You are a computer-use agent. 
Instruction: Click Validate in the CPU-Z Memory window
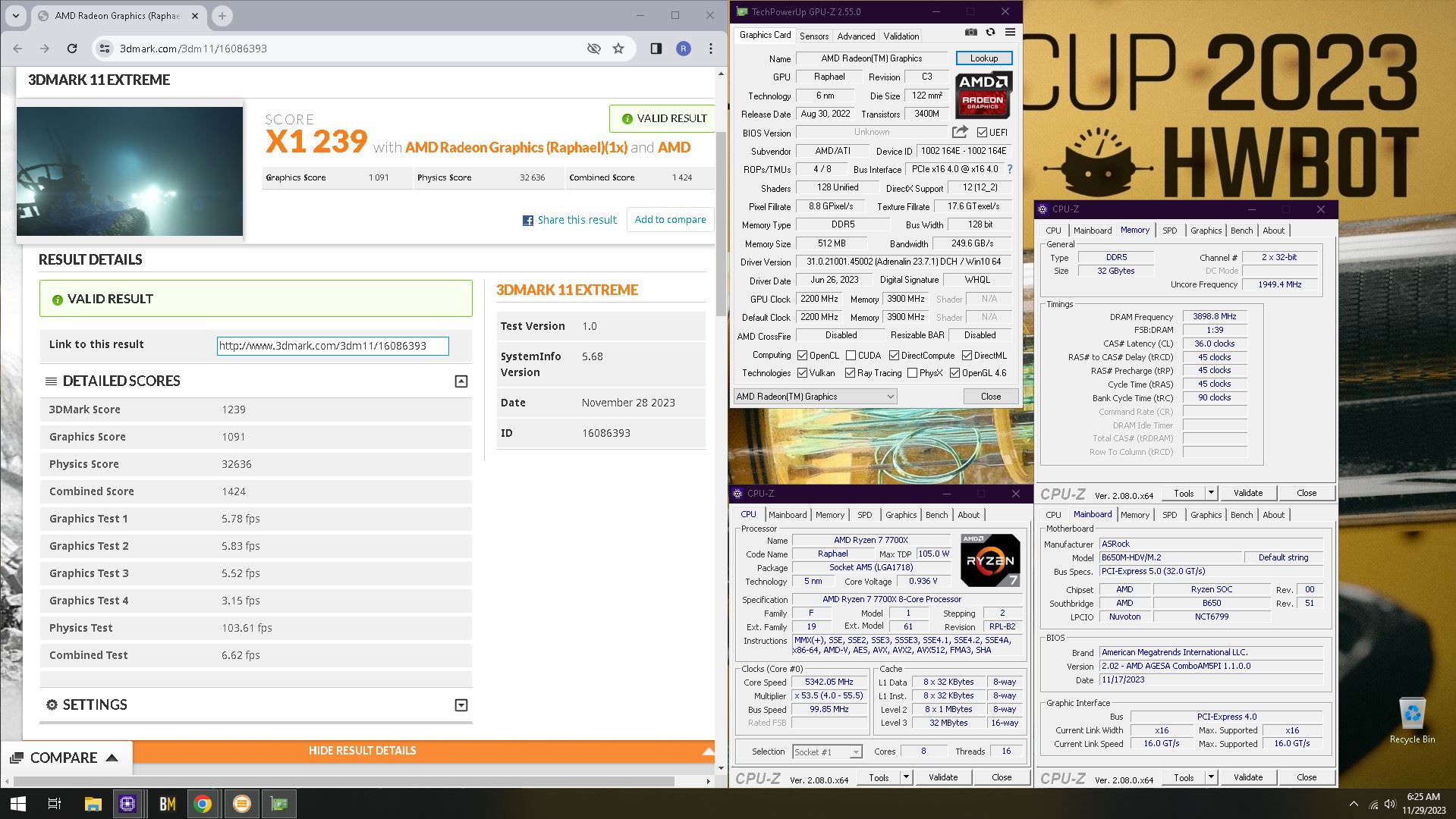[1248, 493]
